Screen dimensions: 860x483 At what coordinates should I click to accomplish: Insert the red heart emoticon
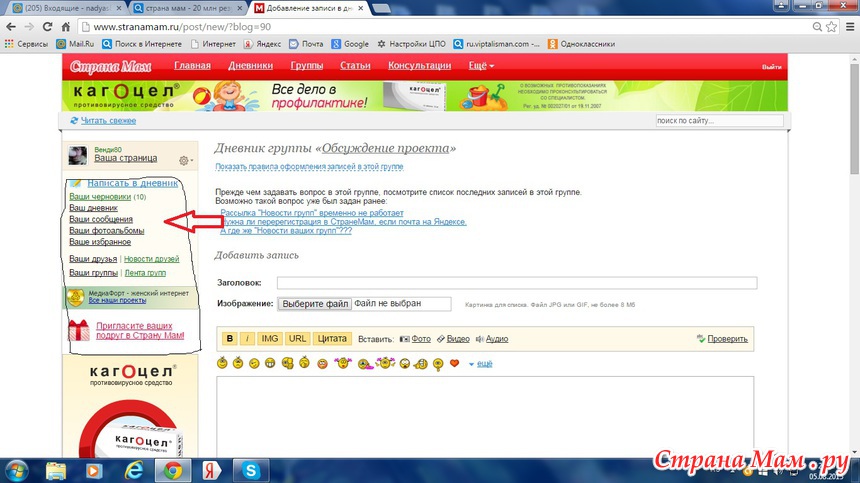coord(454,363)
